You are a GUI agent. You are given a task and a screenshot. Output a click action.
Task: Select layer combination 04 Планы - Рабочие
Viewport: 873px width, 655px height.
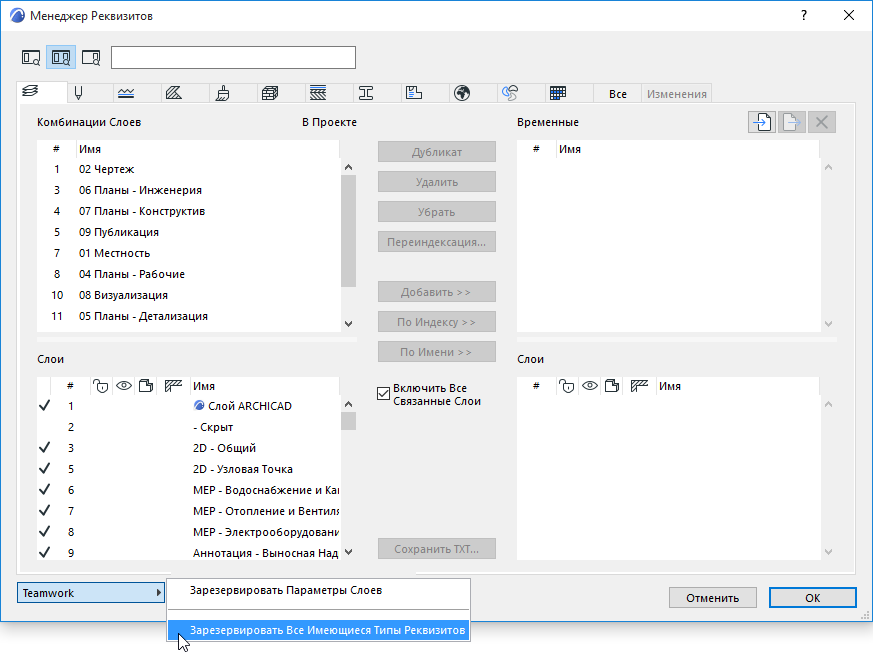tap(188, 274)
